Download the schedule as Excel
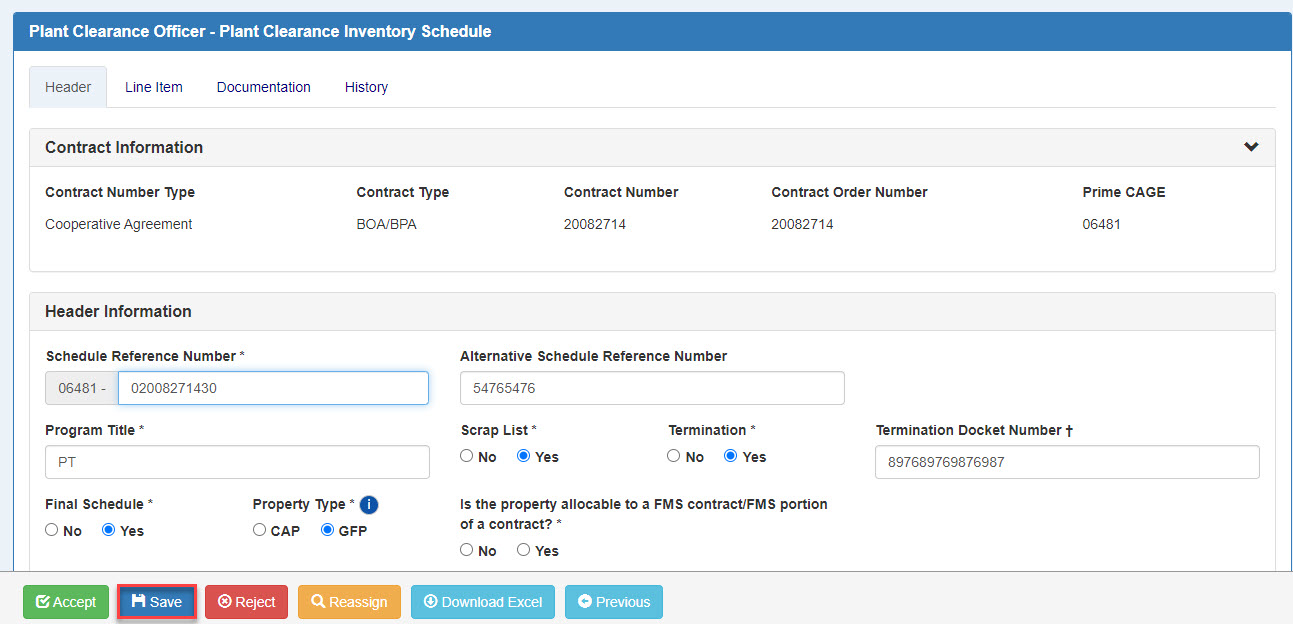The image size is (1293, 624). click(x=482, y=602)
